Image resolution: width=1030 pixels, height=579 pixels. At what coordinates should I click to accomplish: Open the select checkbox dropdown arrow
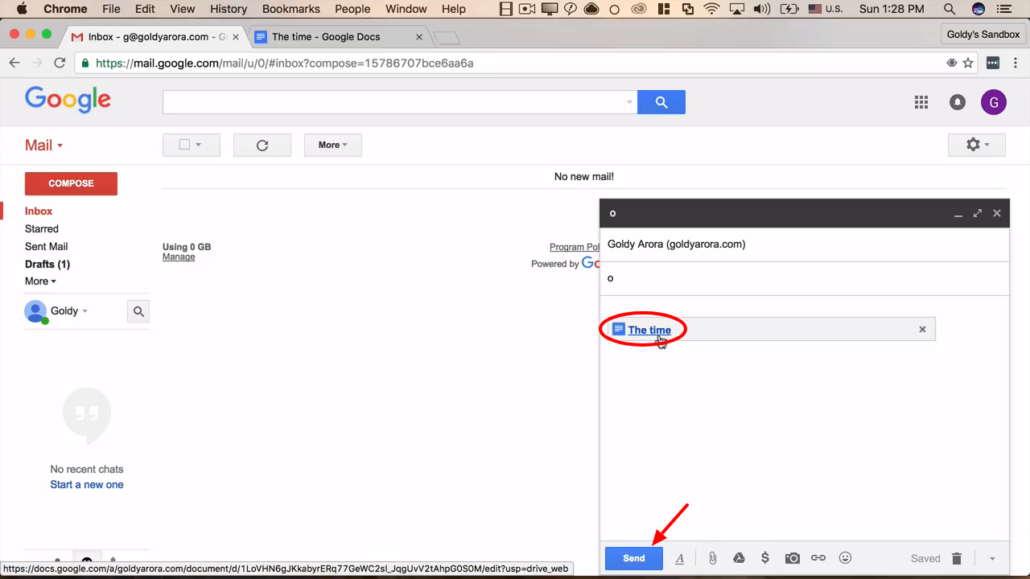(x=198, y=145)
